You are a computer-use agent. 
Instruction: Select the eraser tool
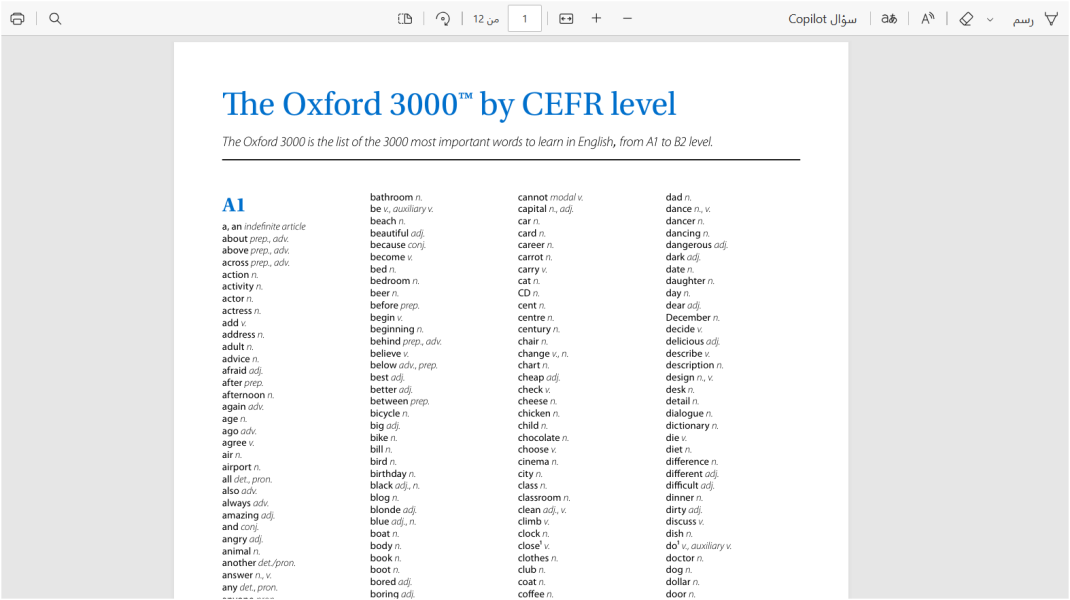[966, 19]
